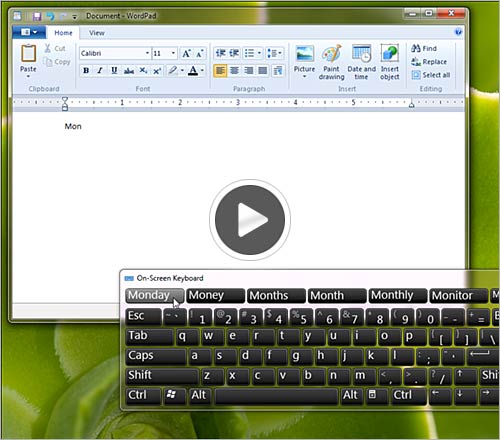The width and height of the screenshot is (500, 440).
Task: Click the Save icon in quick access toolbar
Action: tap(37, 16)
